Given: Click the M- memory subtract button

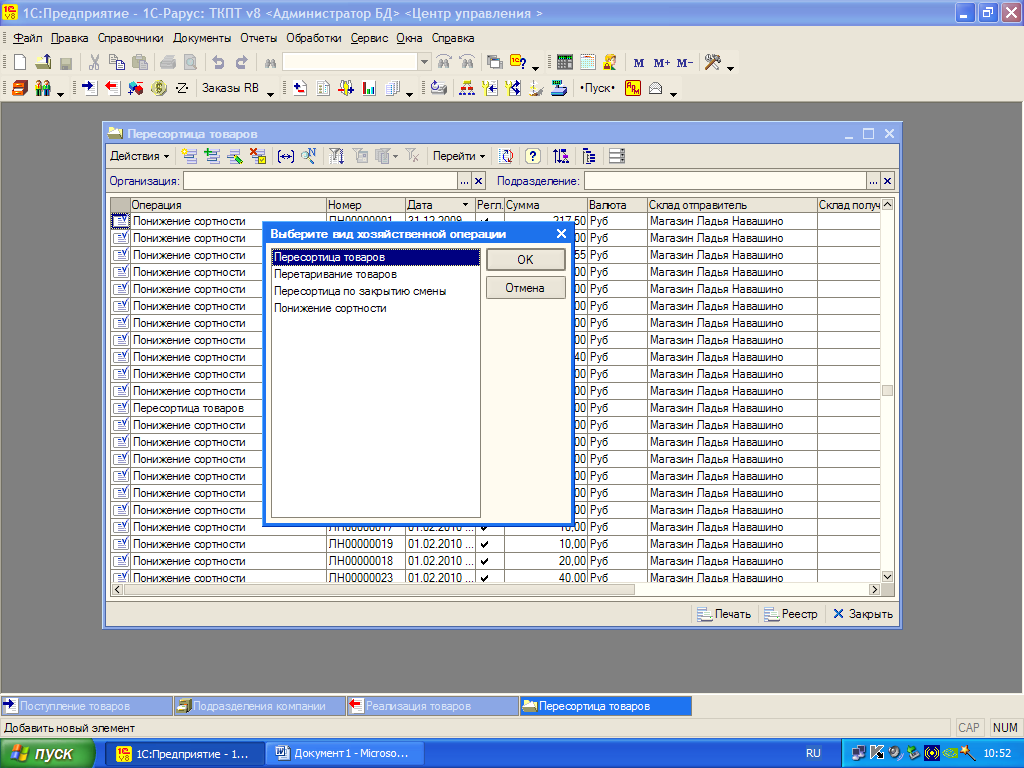Looking at the screenshot, I should click(684, 63).
